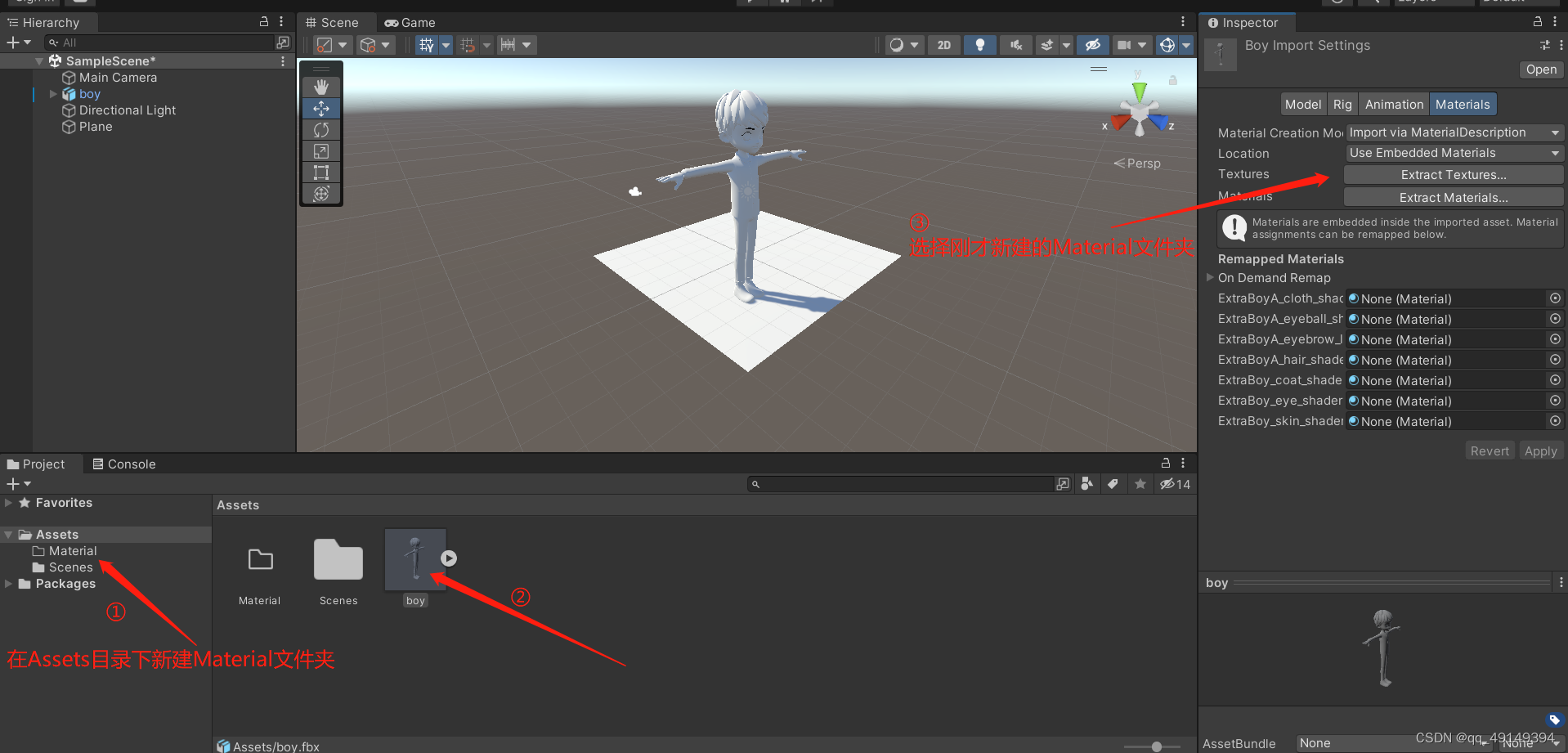
Task: Select Main Camera in Hierarchy
Action: pyautogui.click(x=118, y=78)
